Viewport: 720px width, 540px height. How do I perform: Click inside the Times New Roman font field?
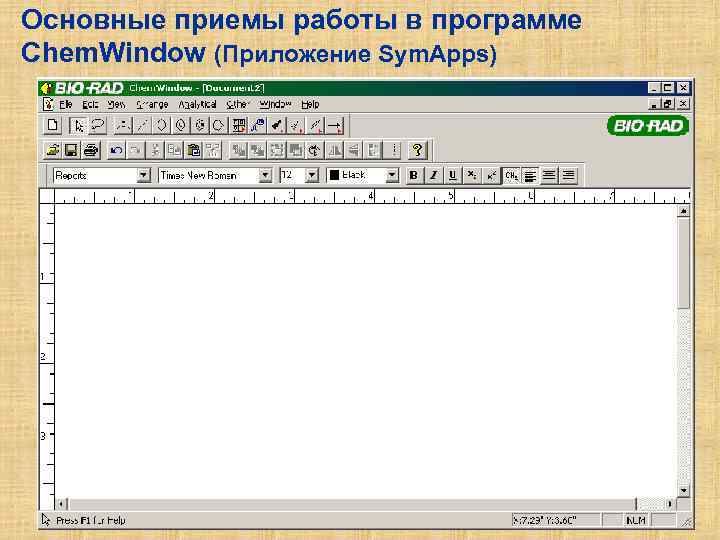[208, 175]
